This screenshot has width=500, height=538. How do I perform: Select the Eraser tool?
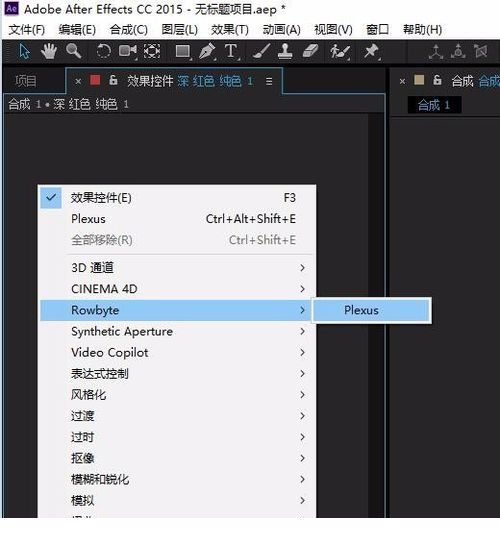click(311, 51)
